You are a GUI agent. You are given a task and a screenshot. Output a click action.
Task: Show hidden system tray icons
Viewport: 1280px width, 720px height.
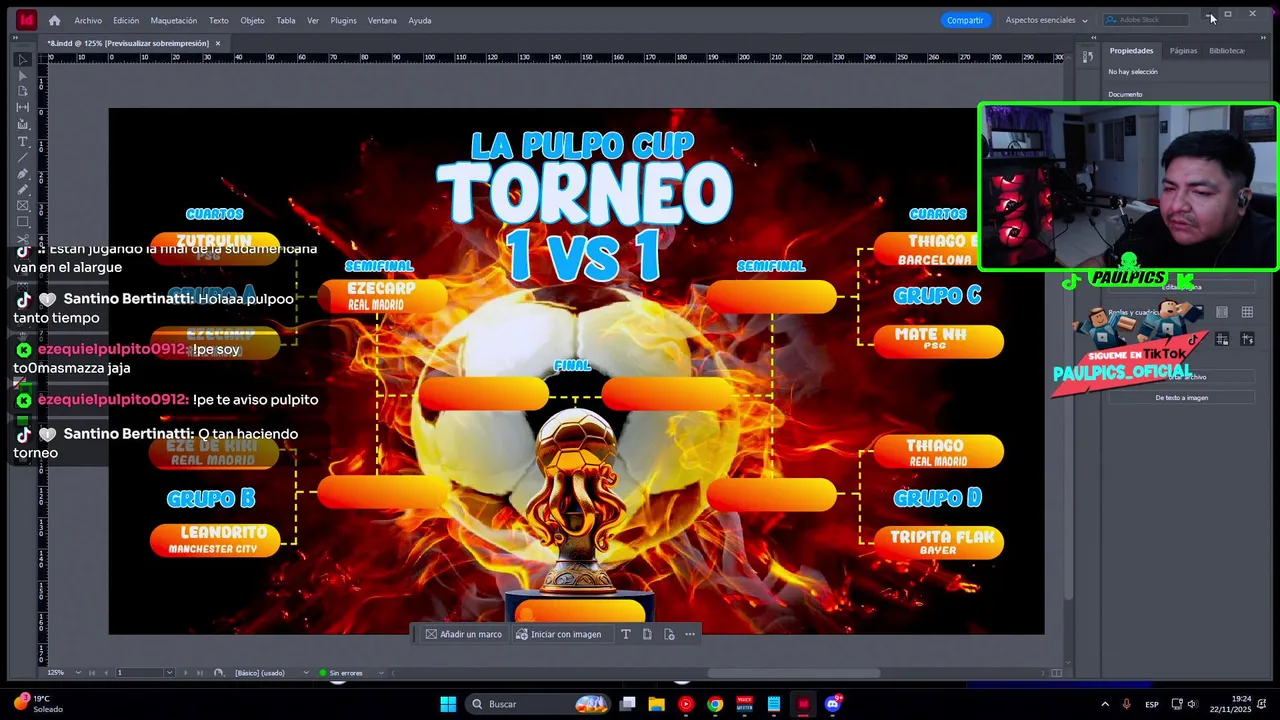click(x=1105, y=704)
